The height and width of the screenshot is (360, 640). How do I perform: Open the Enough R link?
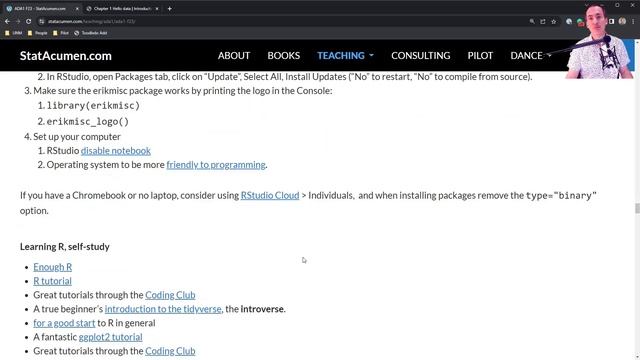pos(53,267)
